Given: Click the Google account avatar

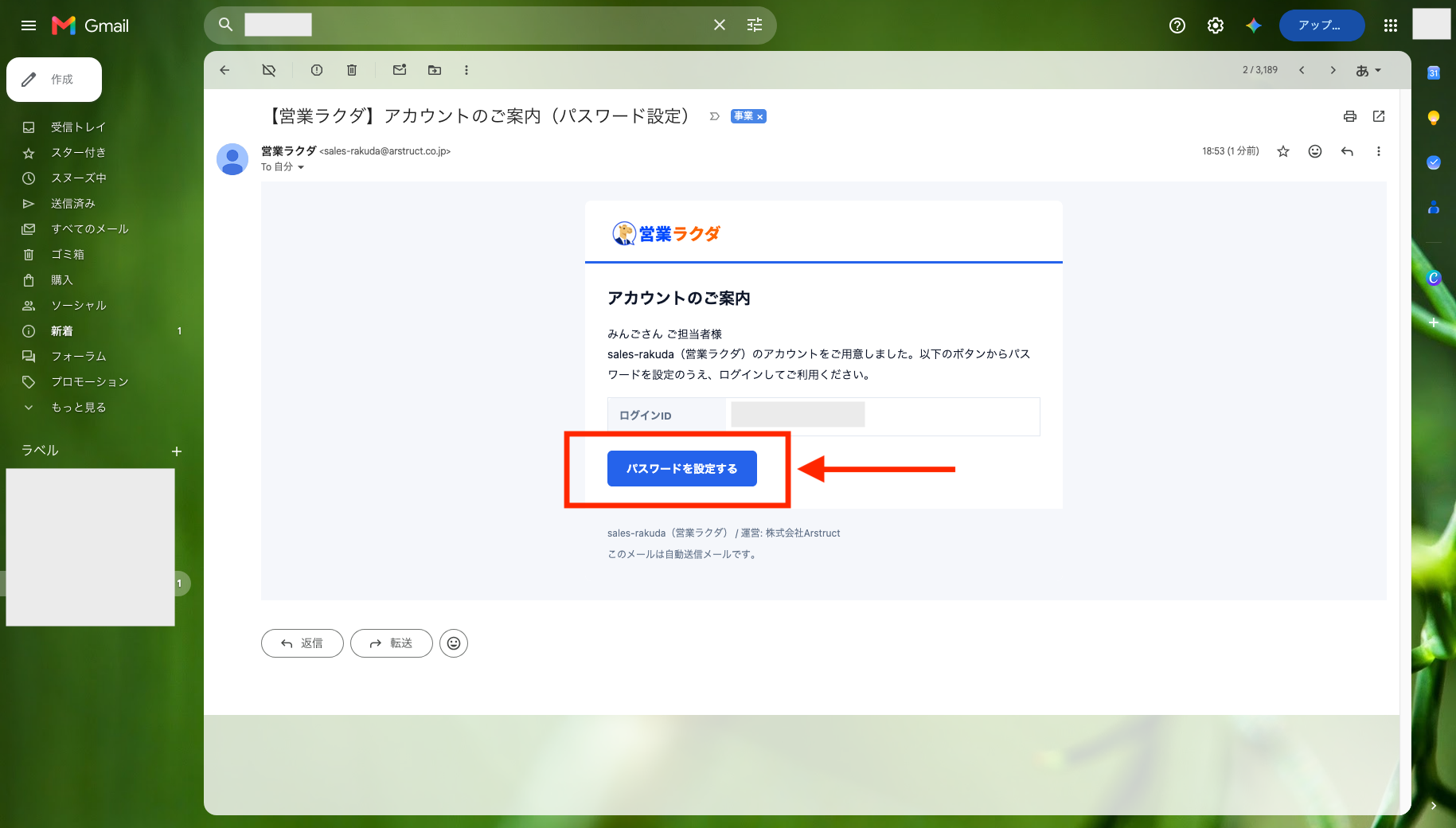Looking at the screenshot, I should pos(1431,24).
